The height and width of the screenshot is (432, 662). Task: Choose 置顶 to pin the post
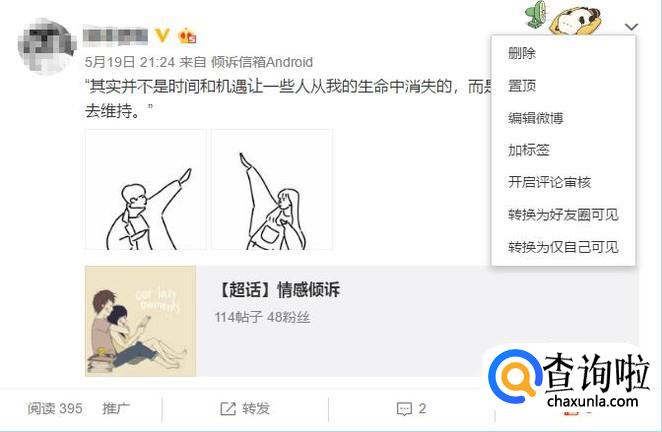(522, 86)
